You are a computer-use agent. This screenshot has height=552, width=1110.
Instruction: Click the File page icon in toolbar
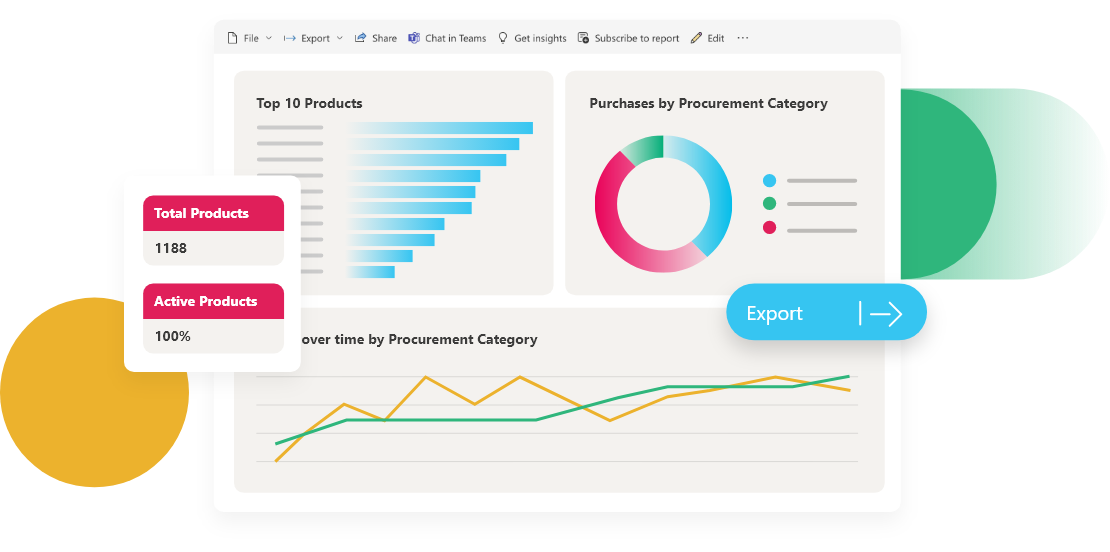[232, 38]
